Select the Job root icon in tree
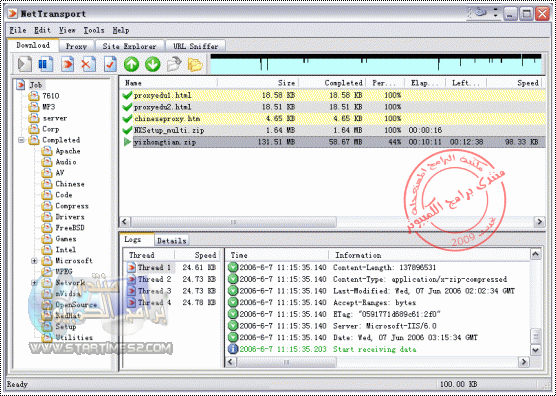 [x=21, y=85]
